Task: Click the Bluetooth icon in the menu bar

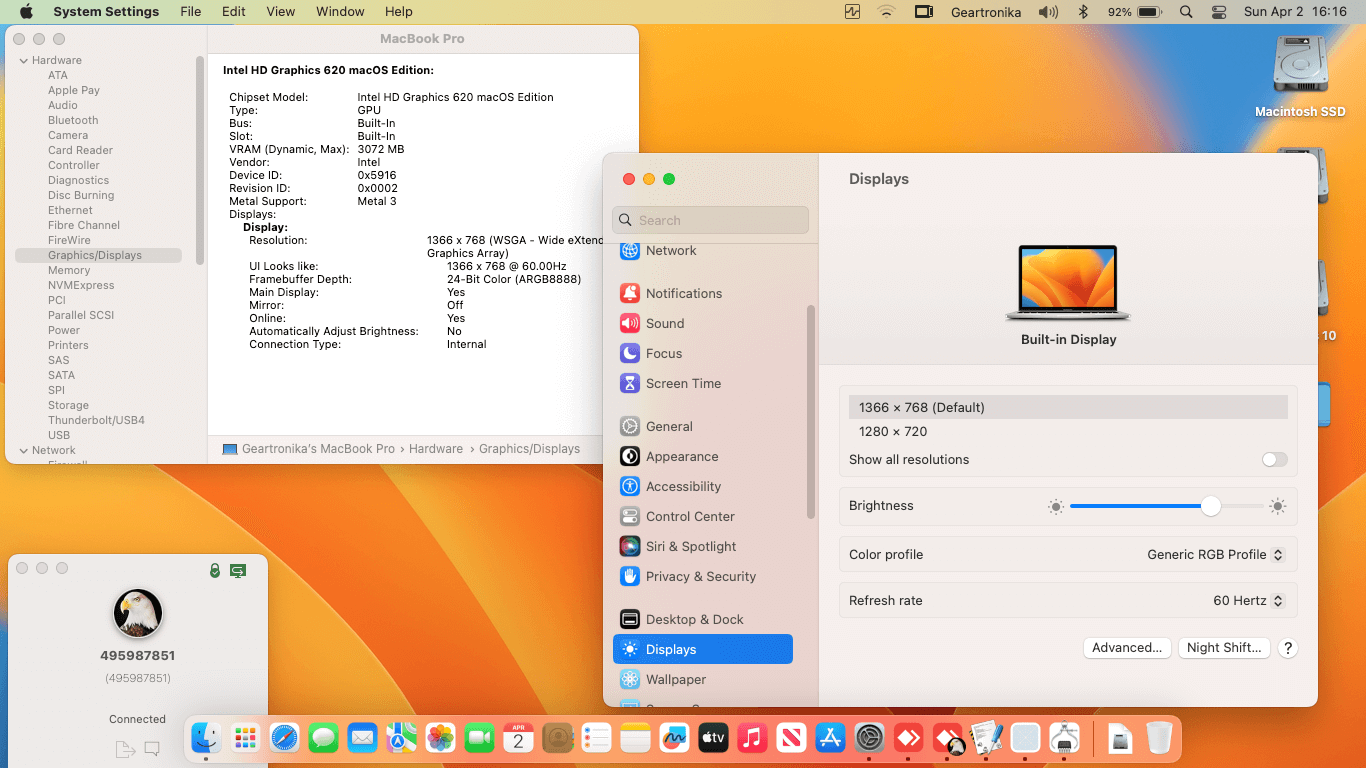Action: pos(1082,12)
